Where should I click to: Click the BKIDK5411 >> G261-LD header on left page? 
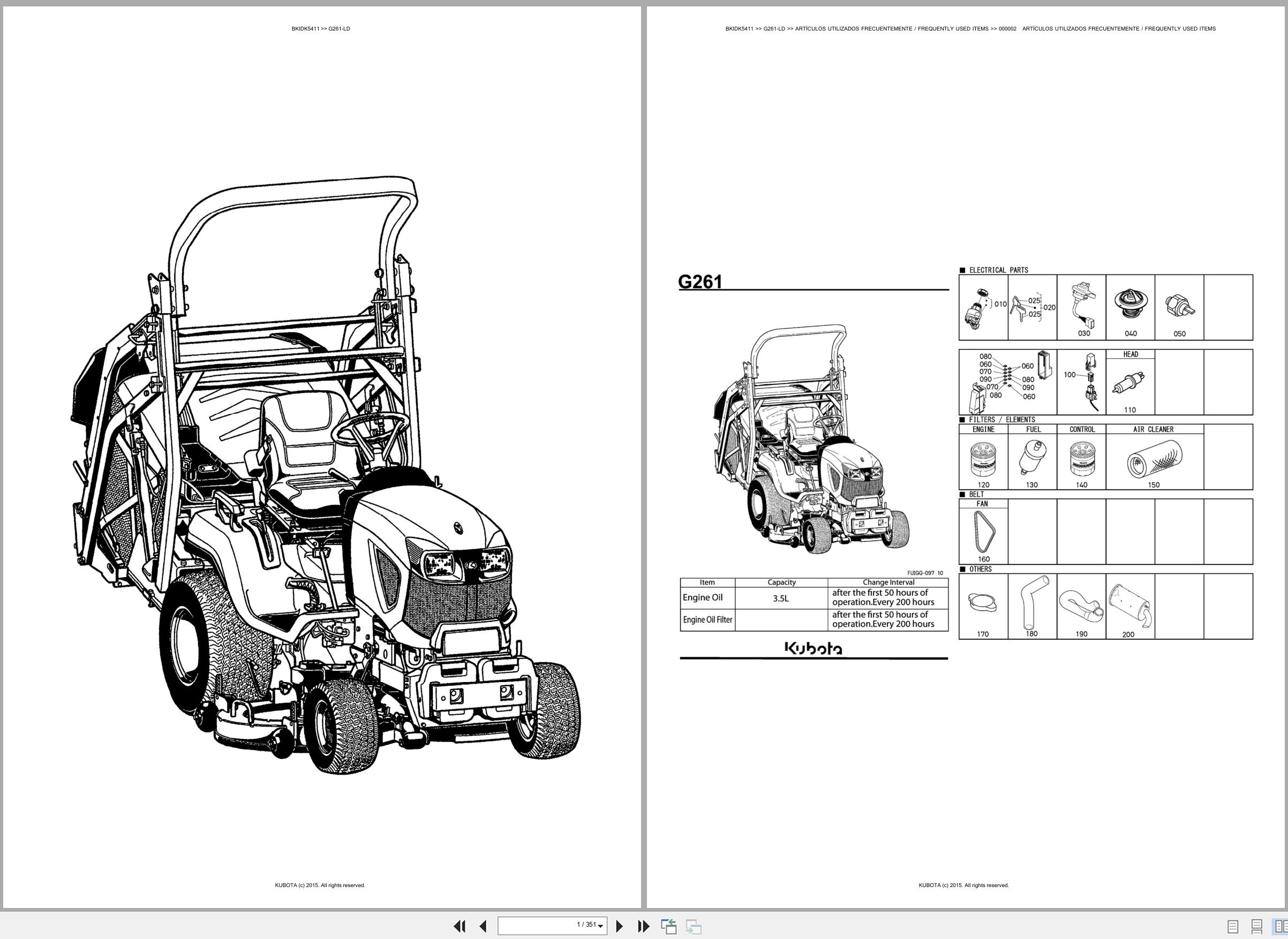pyautogui.click(x=321, y=28)
